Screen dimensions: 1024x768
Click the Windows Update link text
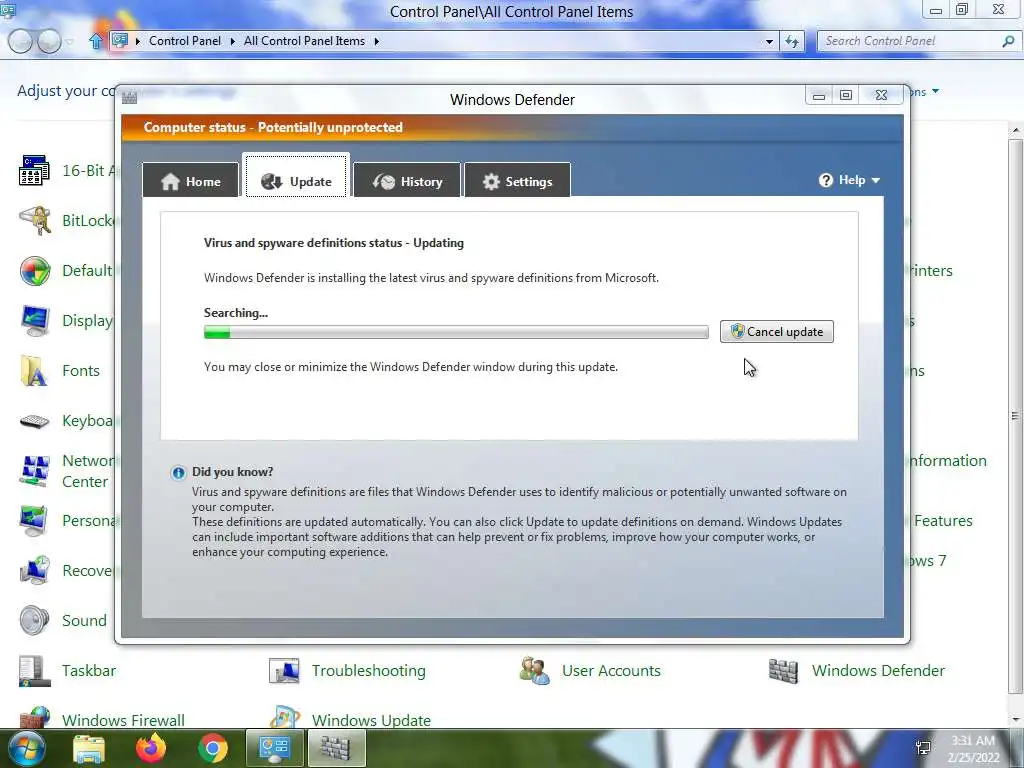tap(371, 720)
